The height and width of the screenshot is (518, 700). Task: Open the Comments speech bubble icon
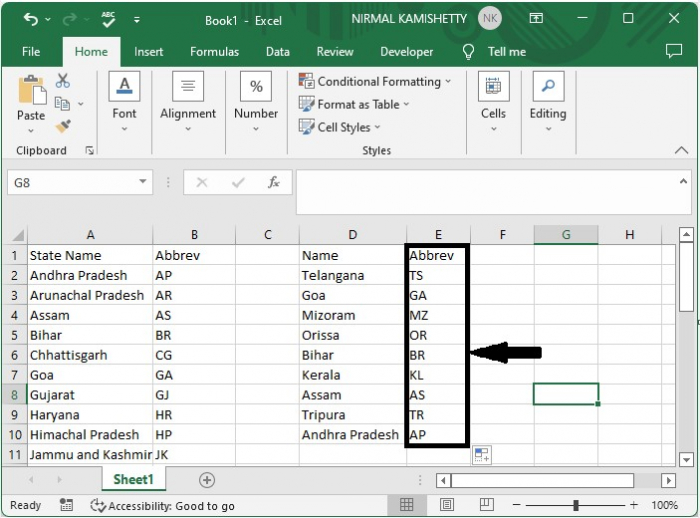click(x=674, y=51)
